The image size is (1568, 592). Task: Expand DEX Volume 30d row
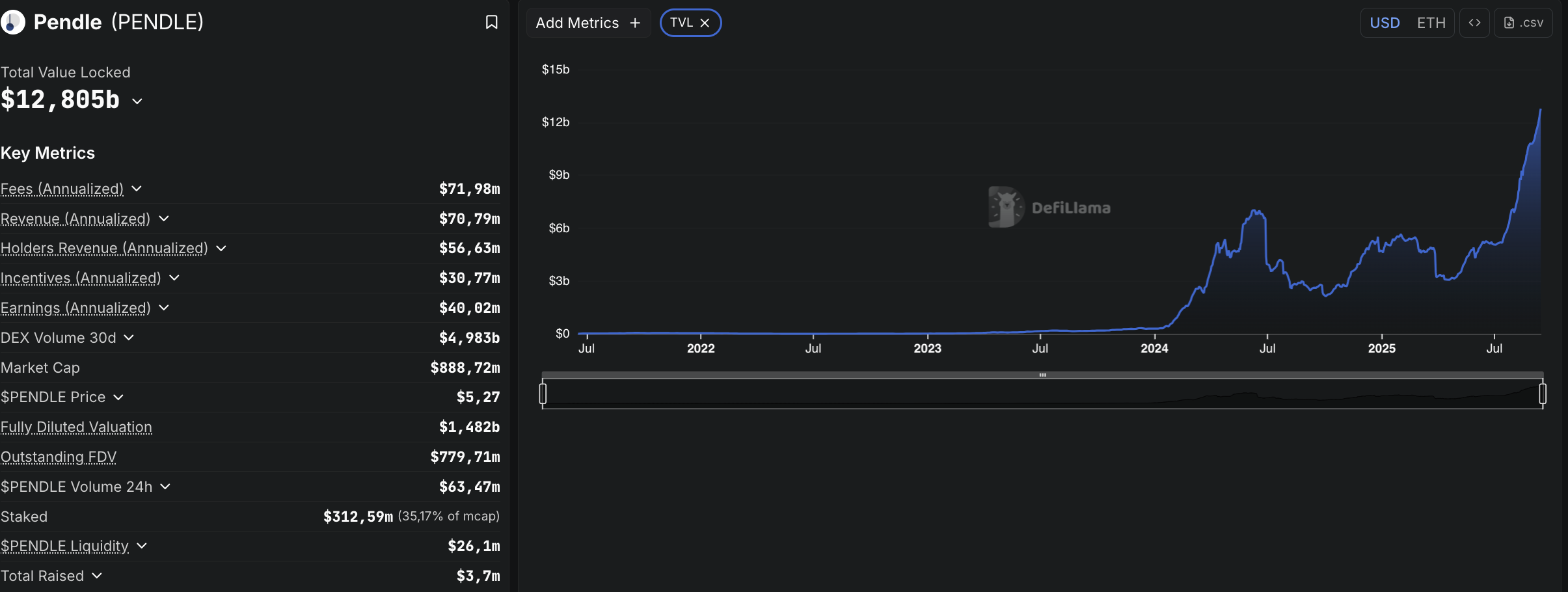(129, 338)
